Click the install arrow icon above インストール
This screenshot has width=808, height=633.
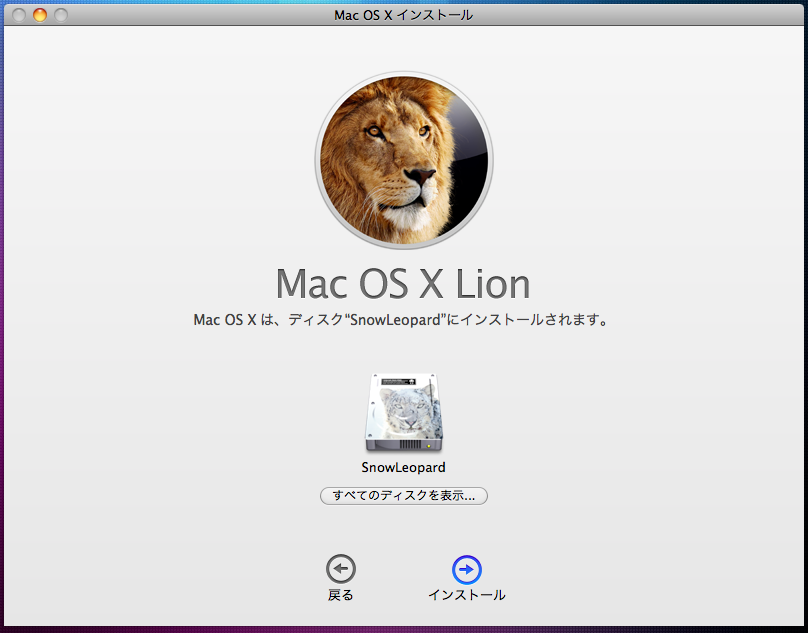(x=466, y=569)
